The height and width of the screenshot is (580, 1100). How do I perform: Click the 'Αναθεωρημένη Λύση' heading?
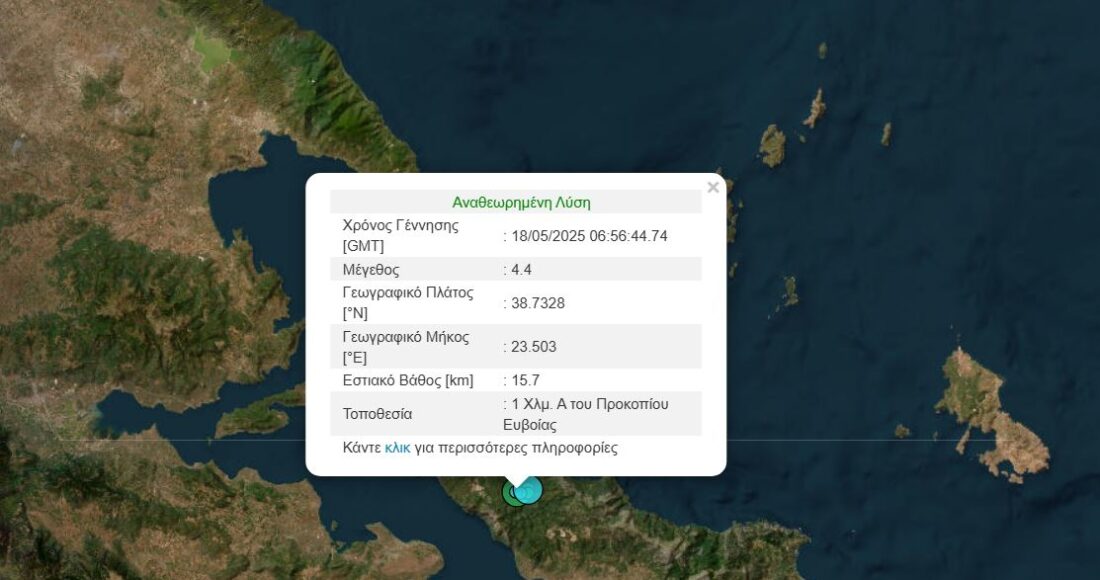point(521,203)
